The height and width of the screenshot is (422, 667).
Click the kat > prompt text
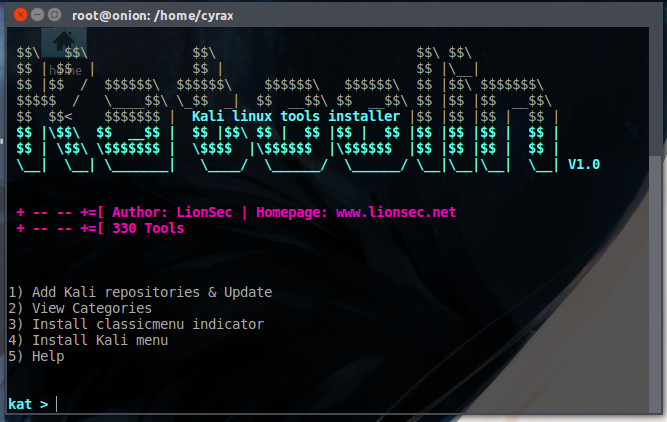pyautogui.click(x=27, y=404)
